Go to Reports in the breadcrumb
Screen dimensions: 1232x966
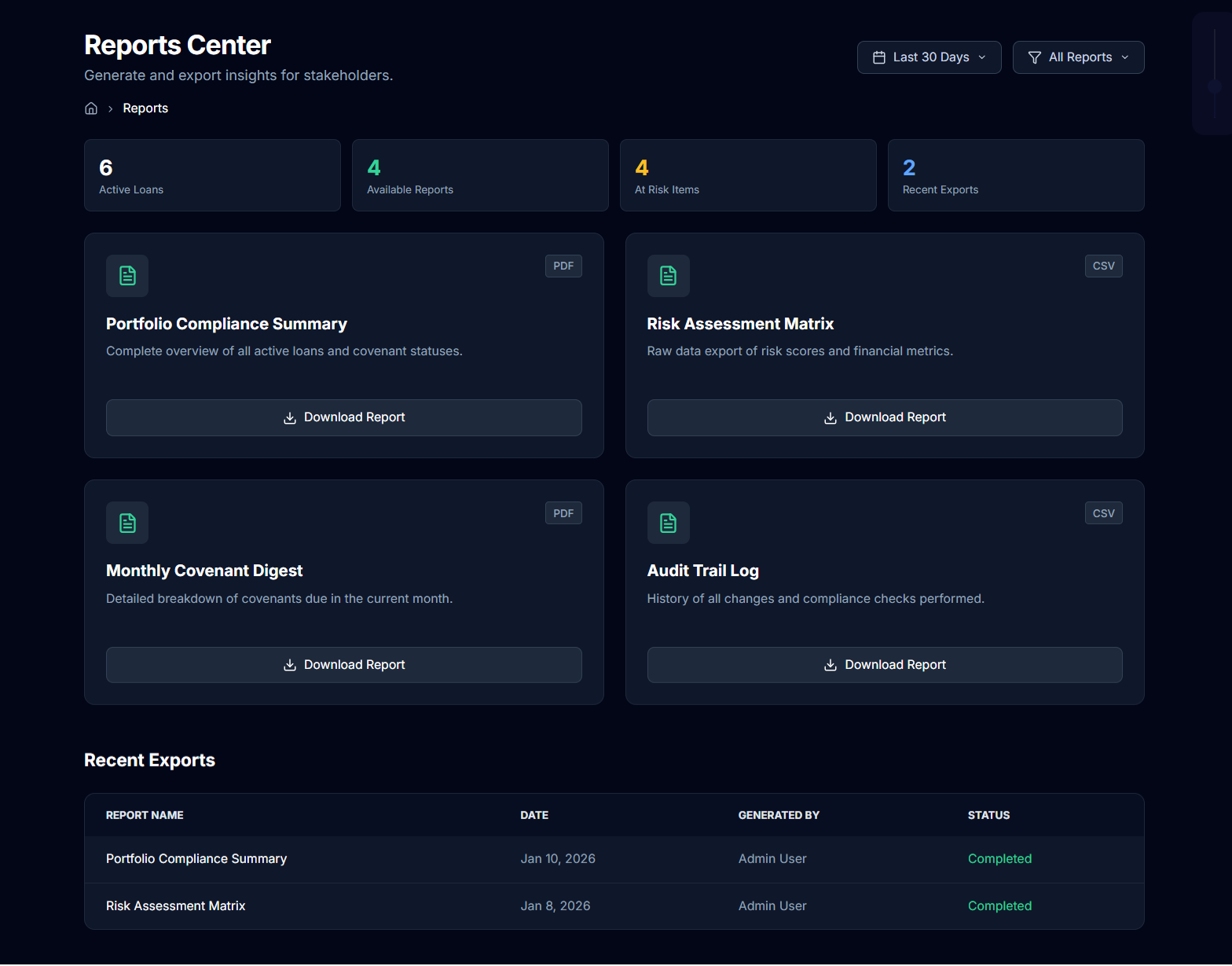coord(145,108)
